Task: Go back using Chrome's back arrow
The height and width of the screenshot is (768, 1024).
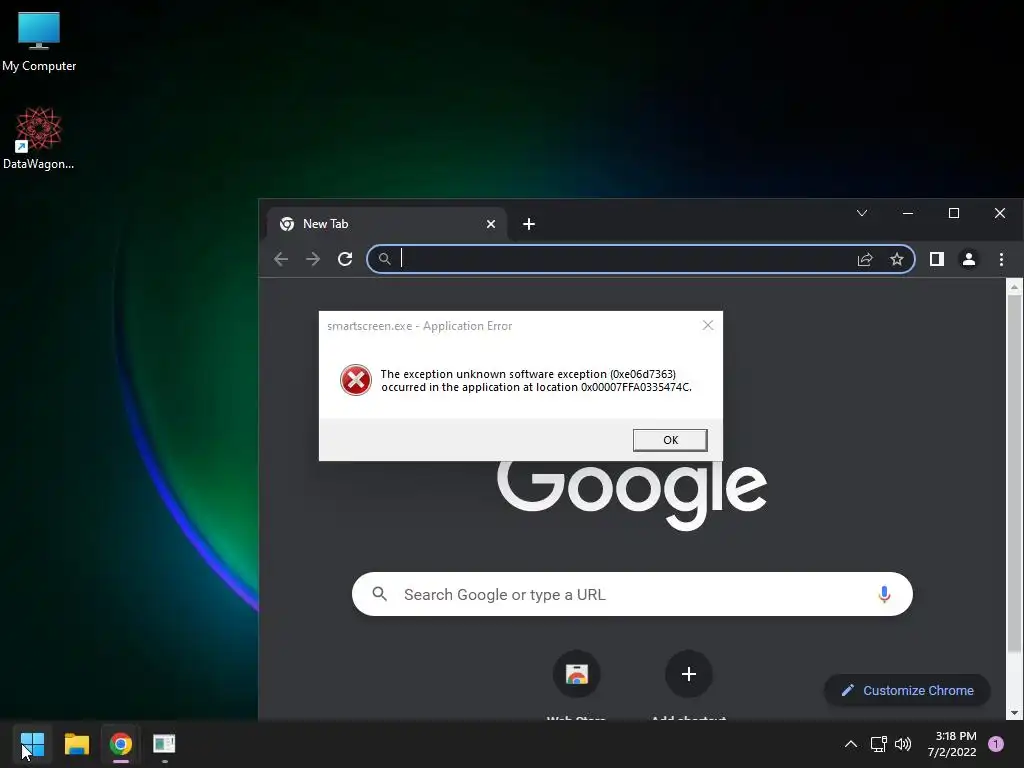Action: point(281,259)
